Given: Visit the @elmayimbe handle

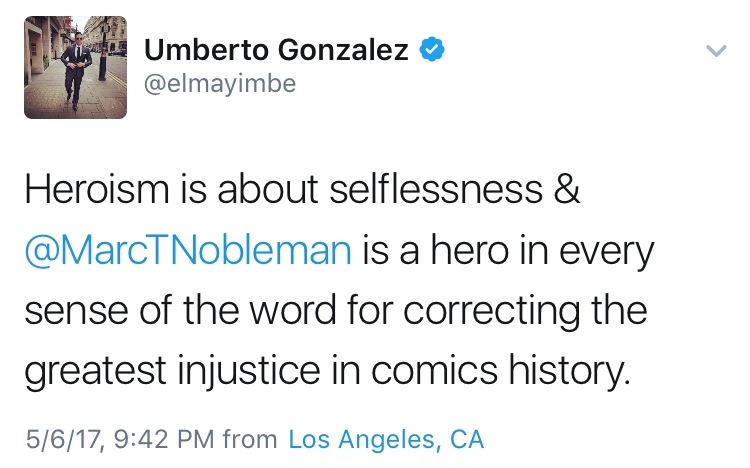Looking at the screenshot, I should [x=220, y=86].
